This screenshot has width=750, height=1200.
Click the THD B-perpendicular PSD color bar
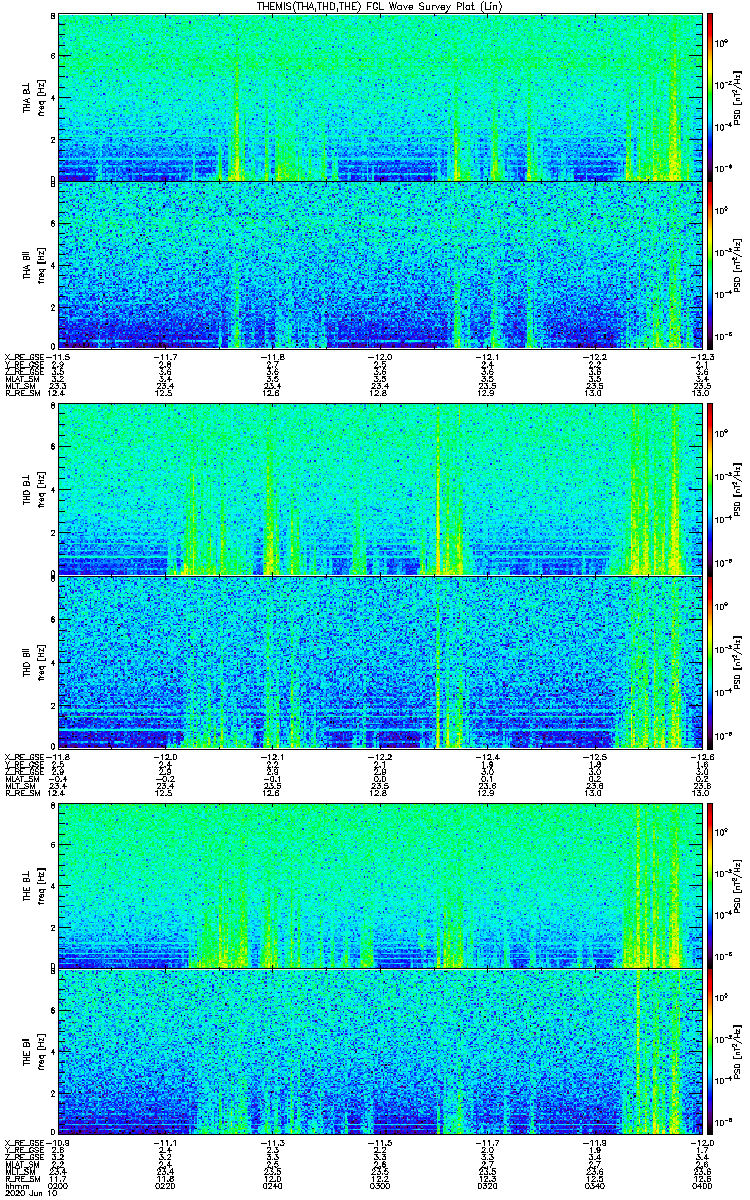point(710,489)
